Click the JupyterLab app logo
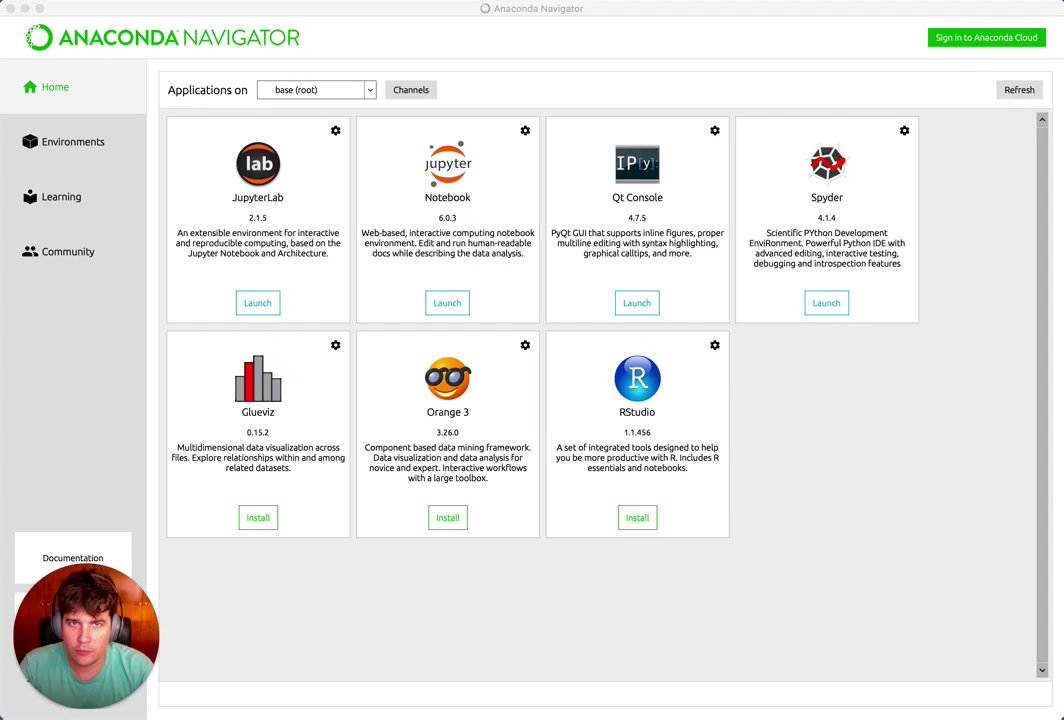The width and height of the screenshot is (1064, 720). point(258,164)
